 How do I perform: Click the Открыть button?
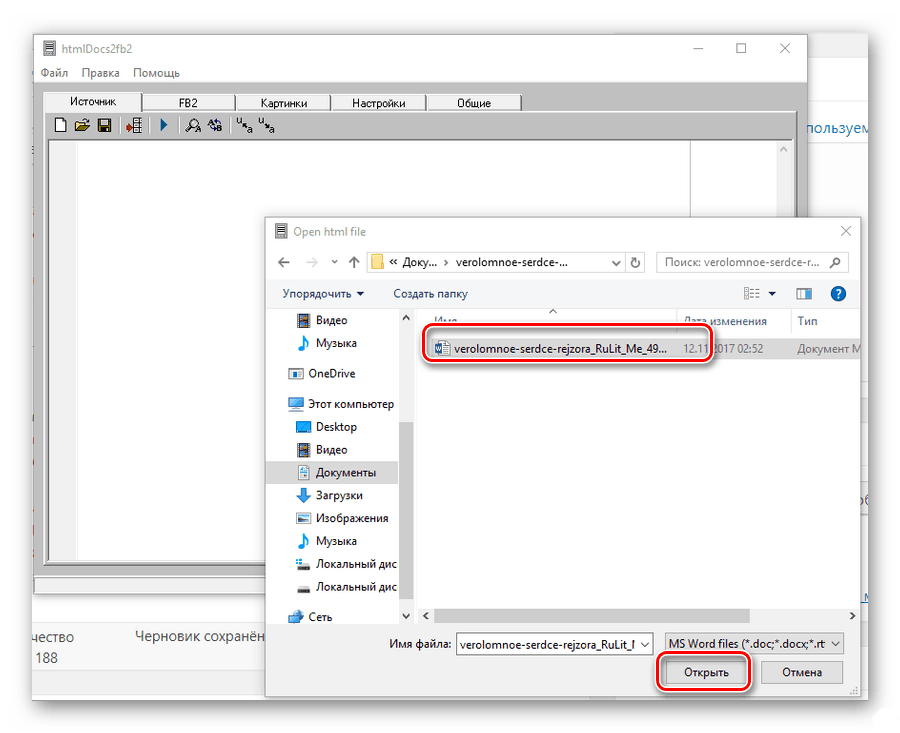coord(706,672)
